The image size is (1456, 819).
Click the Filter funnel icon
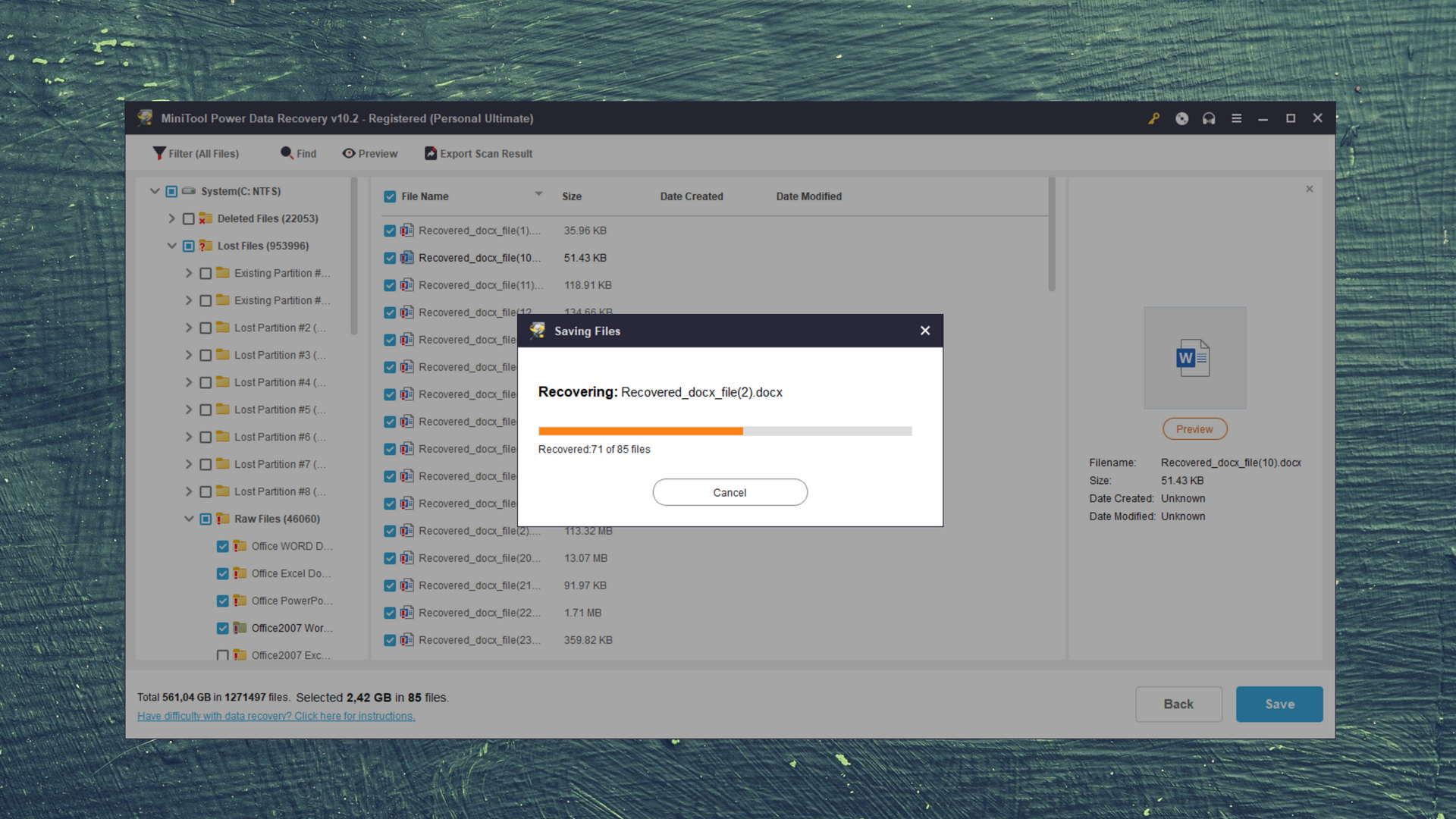click(x=158, y=153)
